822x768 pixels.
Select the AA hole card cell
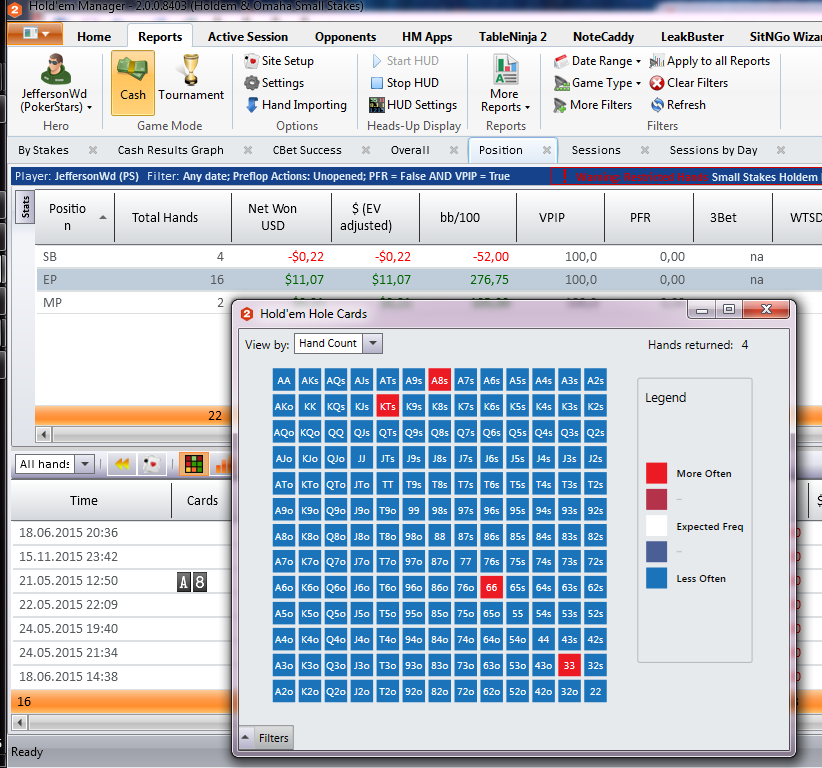(284, 381)
